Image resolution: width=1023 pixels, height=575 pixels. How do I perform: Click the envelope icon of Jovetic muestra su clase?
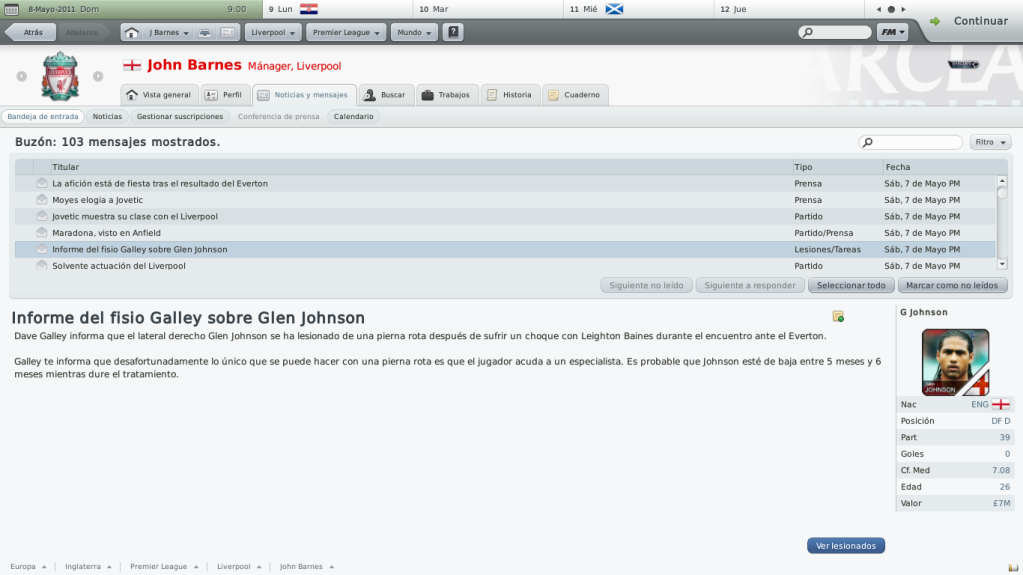tap(42, 215)
